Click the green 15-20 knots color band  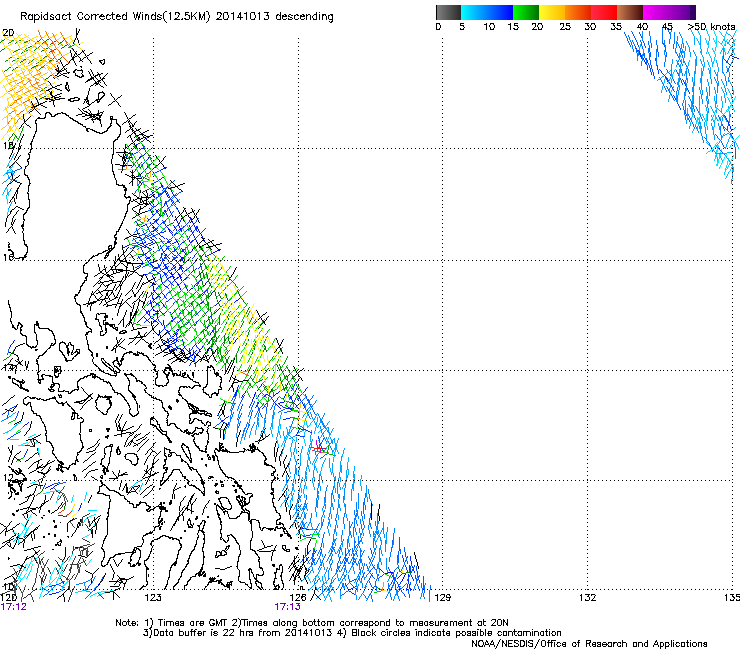click(526, 12)
